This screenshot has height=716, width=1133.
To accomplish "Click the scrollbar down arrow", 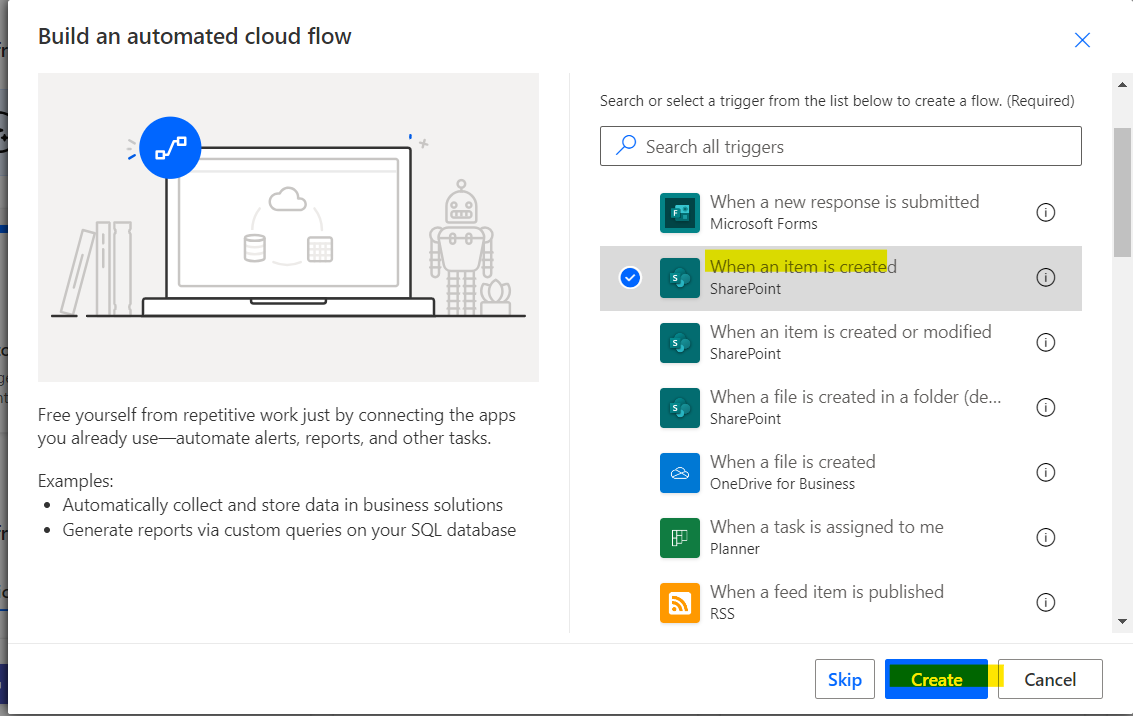I will (x=1122, y=621).
